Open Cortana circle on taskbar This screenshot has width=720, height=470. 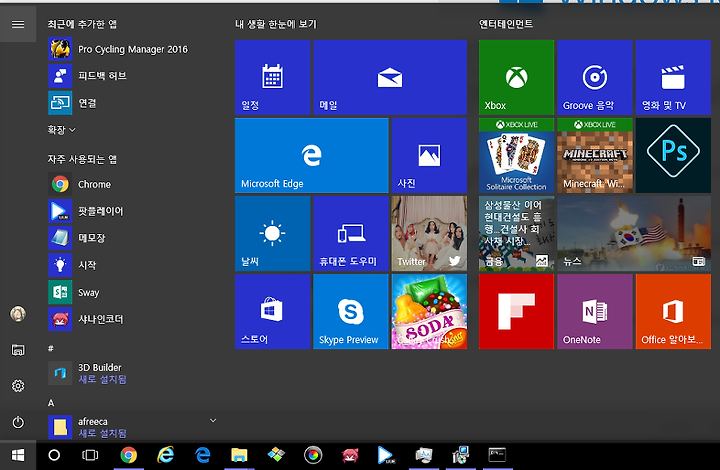pyautogui.click(x=54, y=455)
